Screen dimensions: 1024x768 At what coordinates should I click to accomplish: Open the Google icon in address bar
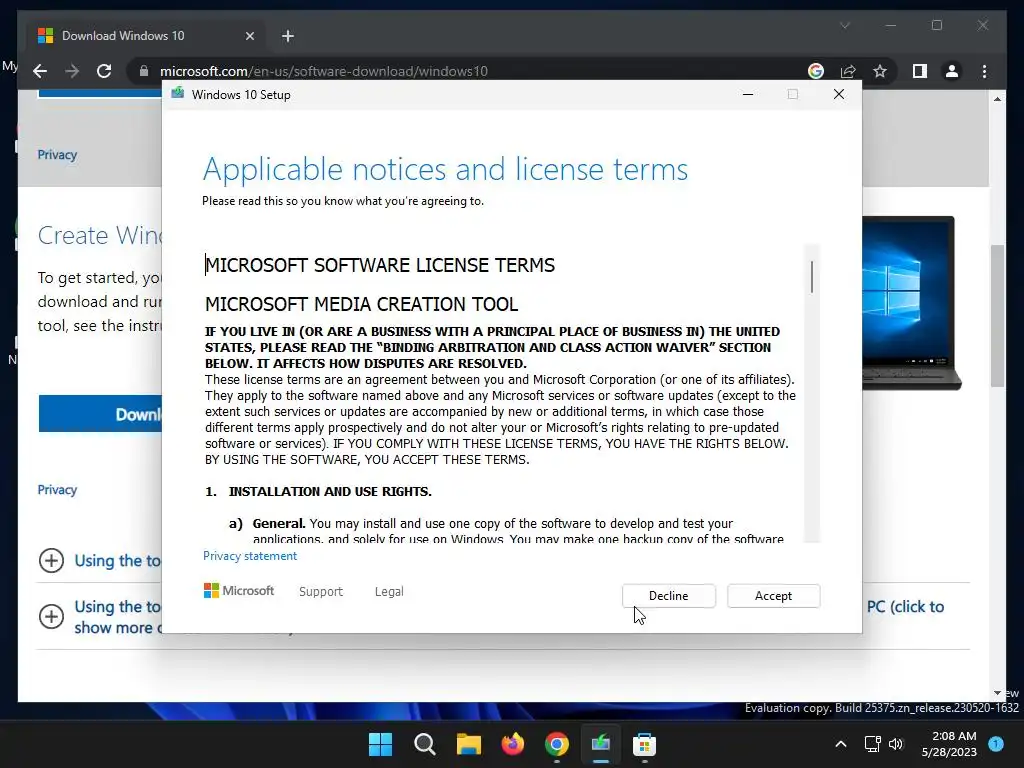pyautogui.click(x=816, y=71)
